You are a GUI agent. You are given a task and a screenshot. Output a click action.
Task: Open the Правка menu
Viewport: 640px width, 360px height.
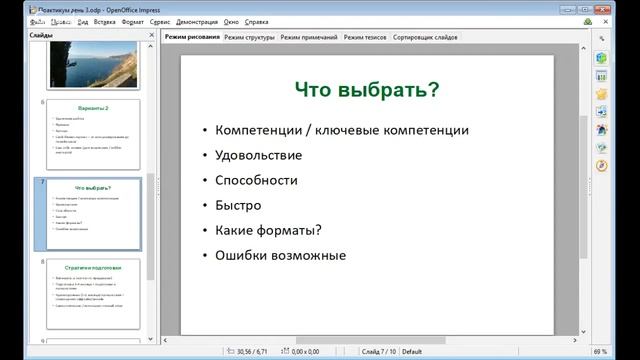(61, 22)
